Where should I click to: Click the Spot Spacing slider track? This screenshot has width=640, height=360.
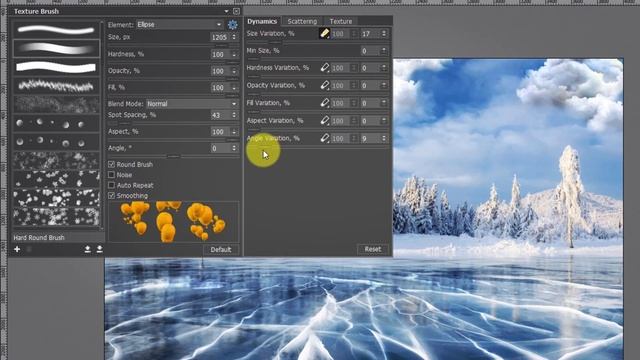point(173,123)
